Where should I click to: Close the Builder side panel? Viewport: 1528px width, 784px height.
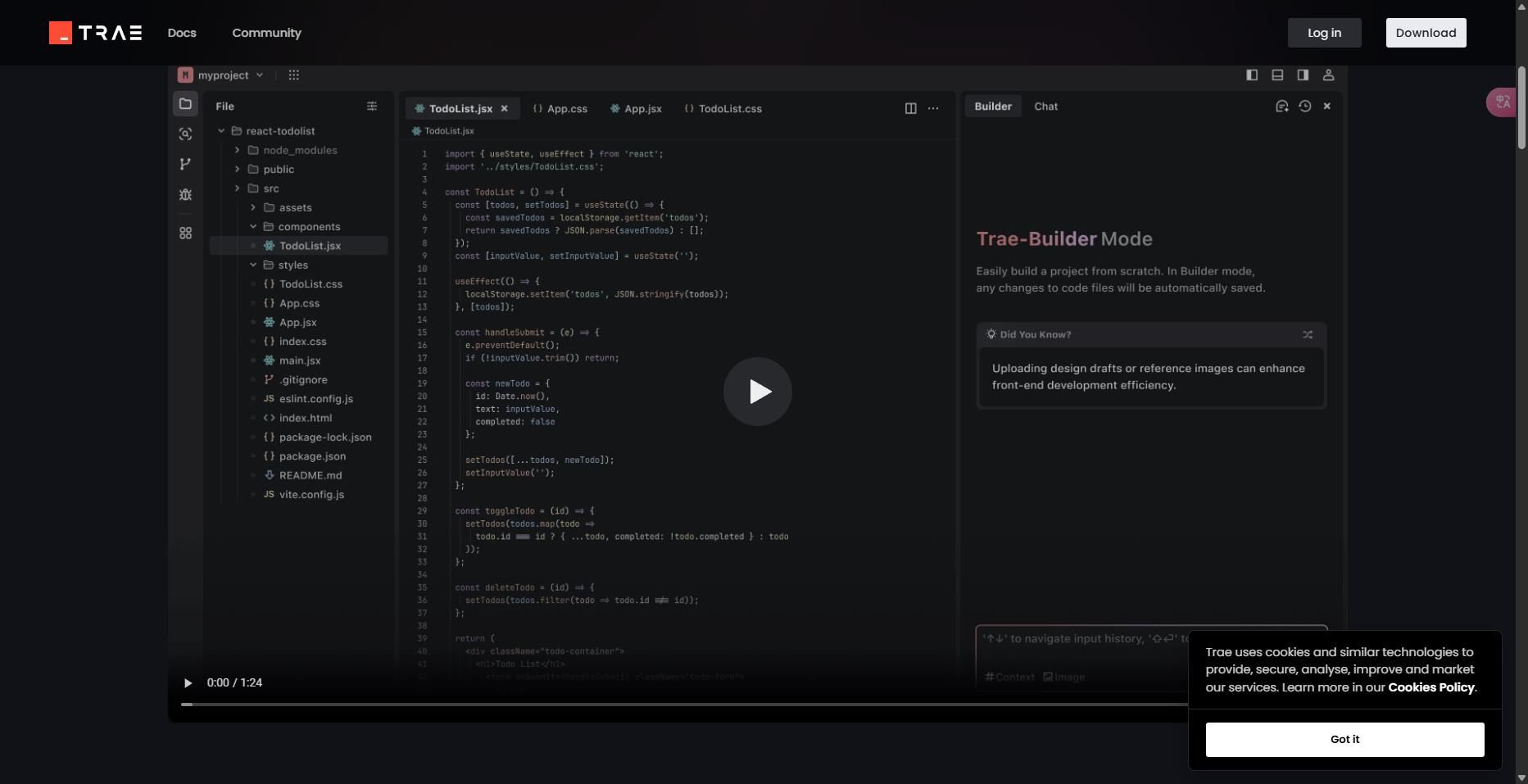pyautogui.click(x=1327, y=106)
